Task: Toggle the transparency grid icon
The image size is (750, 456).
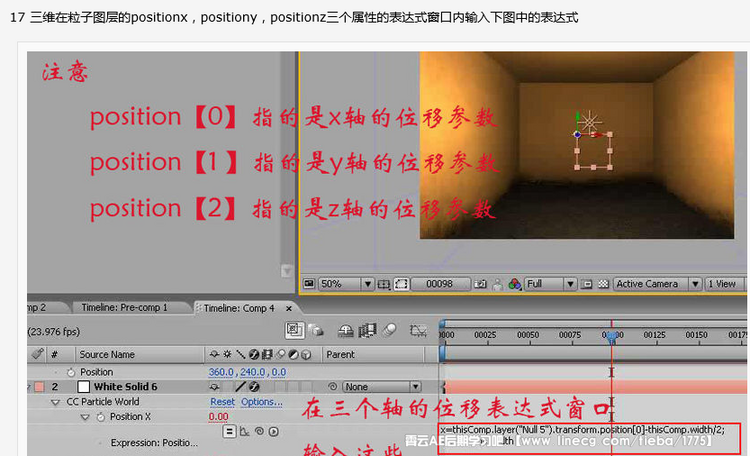Action: click(x=603, y=284)
